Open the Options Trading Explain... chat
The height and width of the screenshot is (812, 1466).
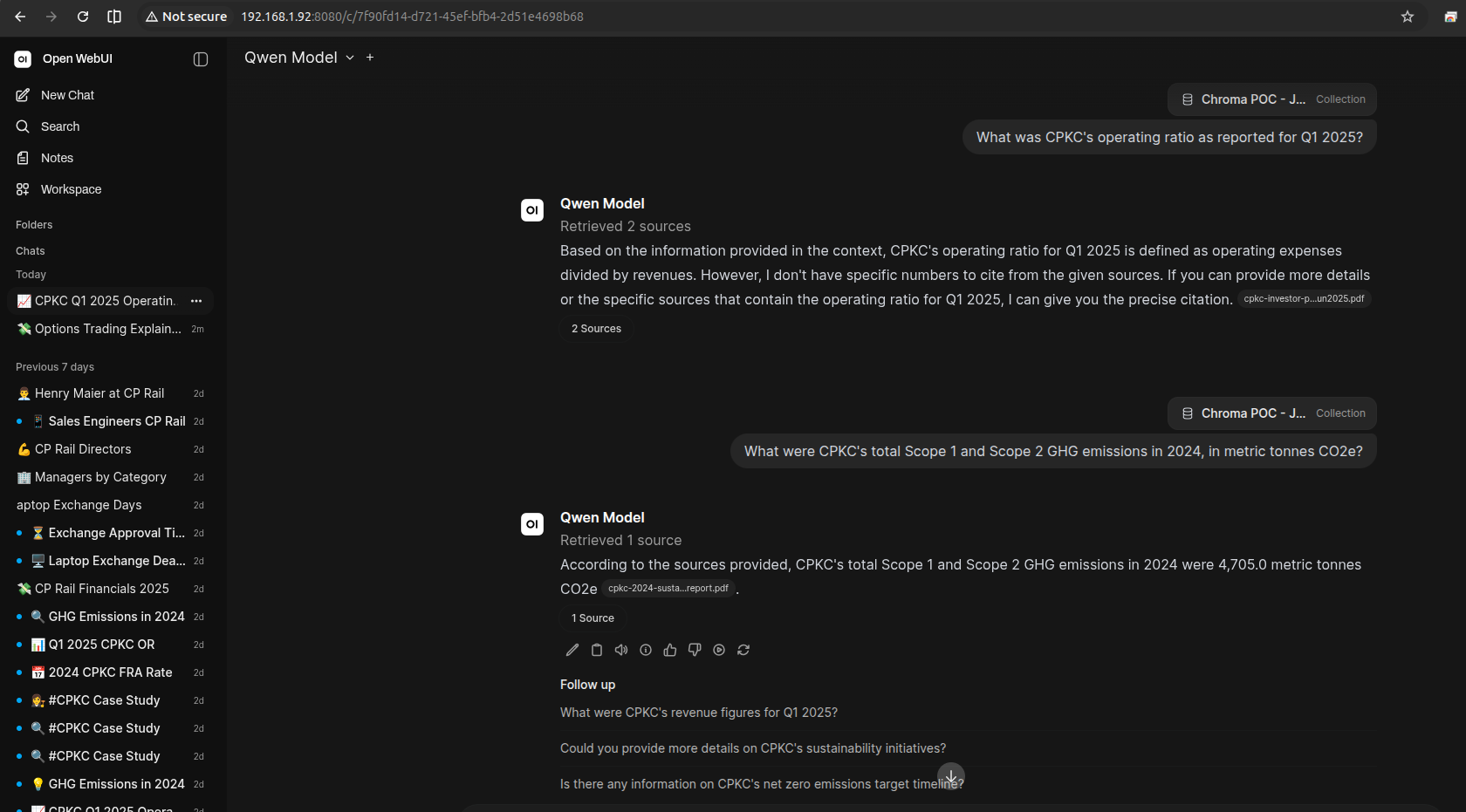tap(110, 329)
